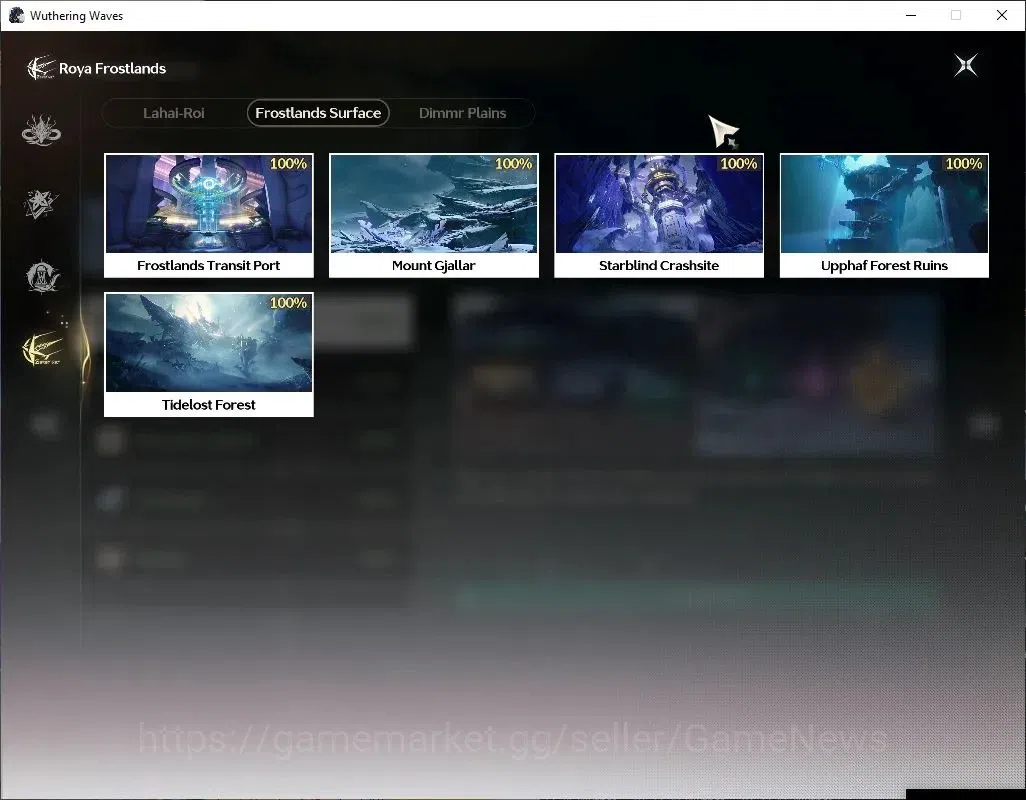
Task: Select the Starblind Crashsite card
Action: [x=659, y=215]
